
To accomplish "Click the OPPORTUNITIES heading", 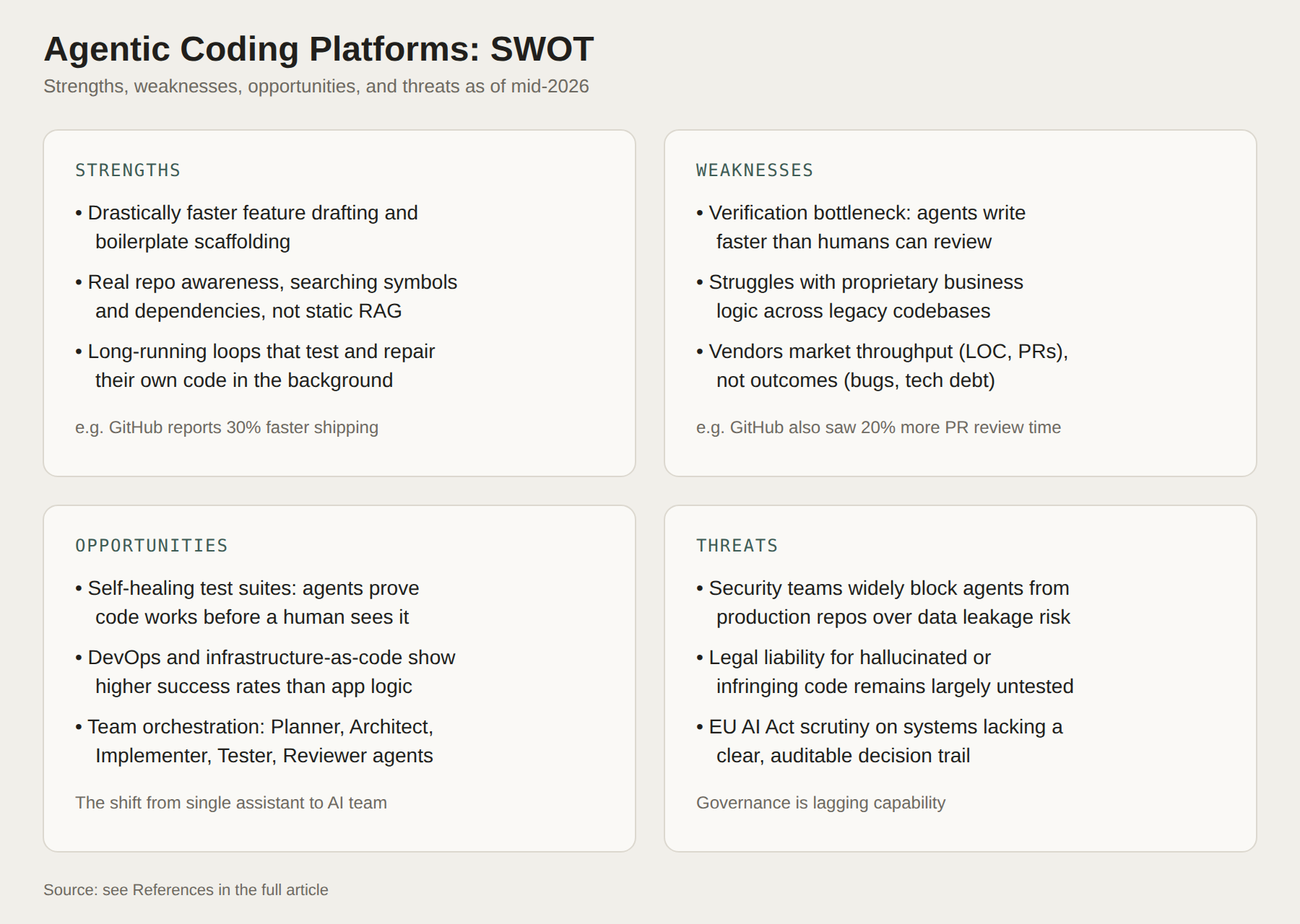I will pos(152,546).
